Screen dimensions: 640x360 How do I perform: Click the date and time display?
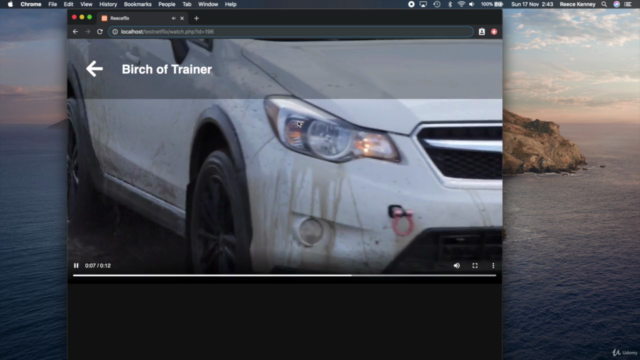pyautogui.click(x=532, y=4)
